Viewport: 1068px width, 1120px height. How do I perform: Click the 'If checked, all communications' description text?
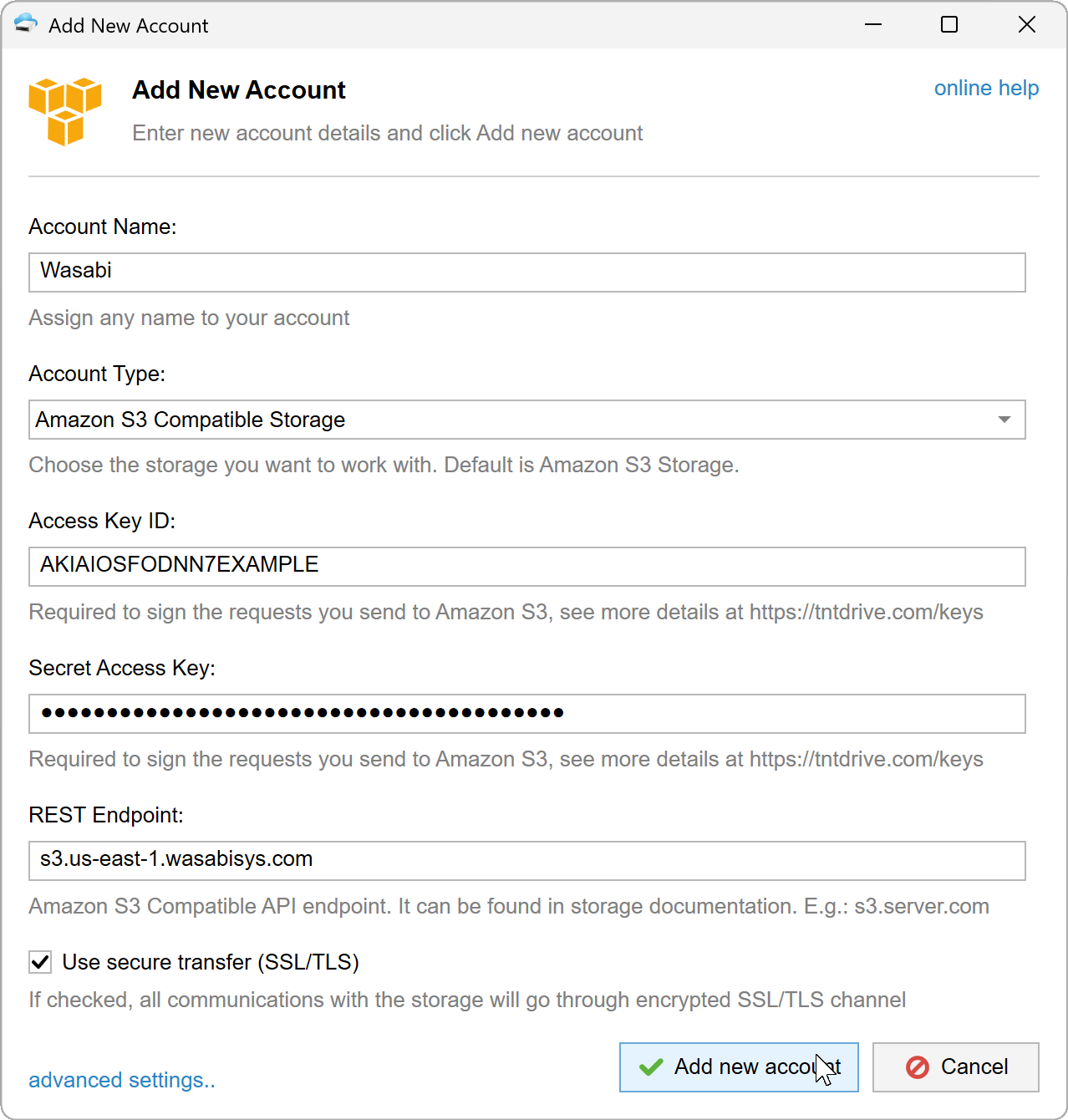click(x=467, y=1000)
